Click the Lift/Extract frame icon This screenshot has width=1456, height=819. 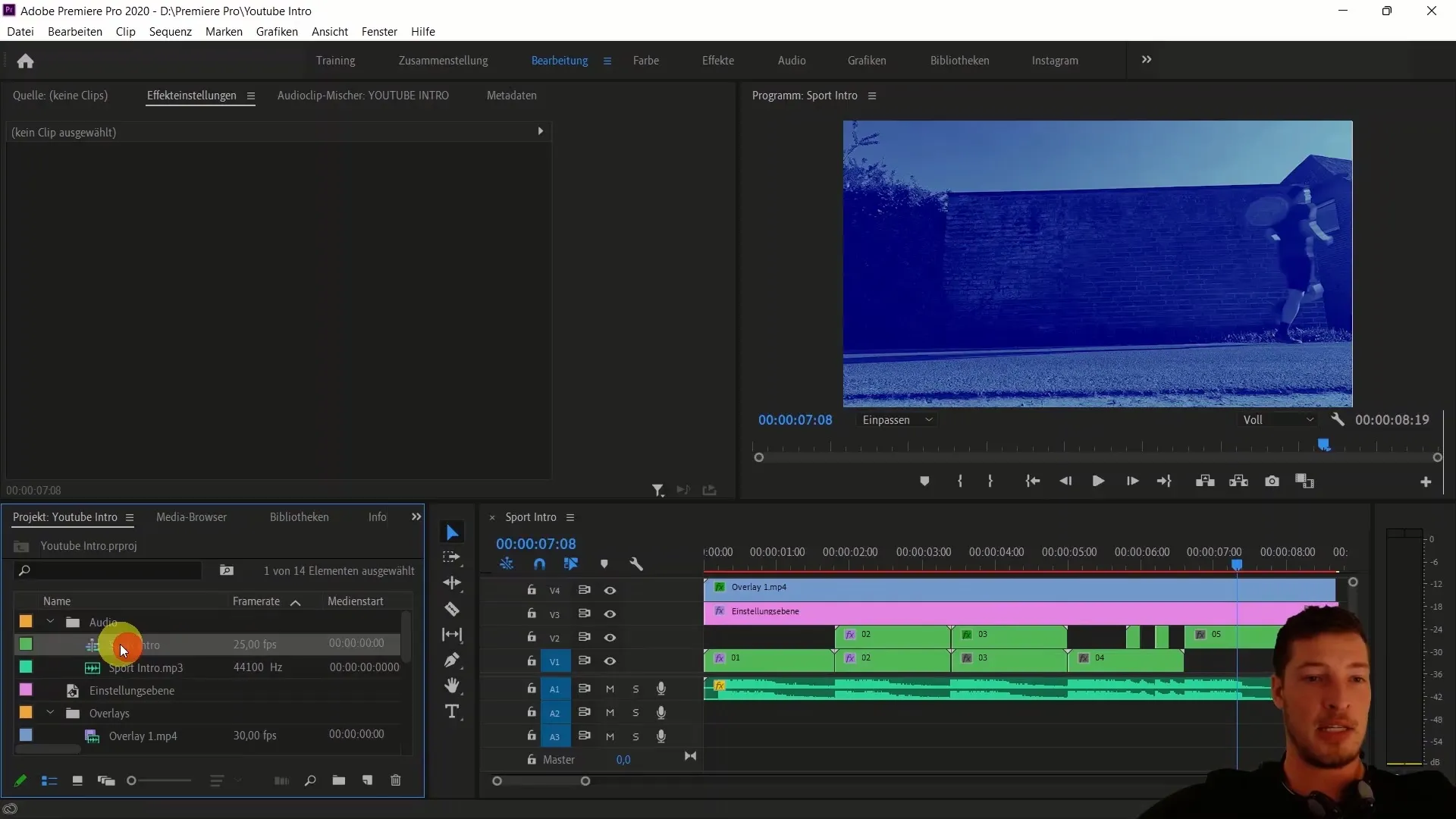click(x=1206, y=481)
